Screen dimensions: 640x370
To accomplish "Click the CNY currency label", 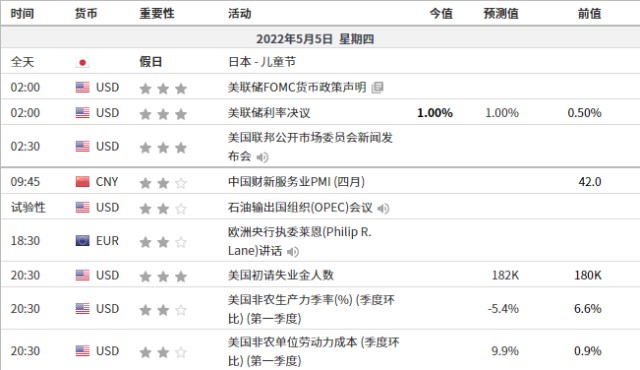I will [x=107, y=182].
